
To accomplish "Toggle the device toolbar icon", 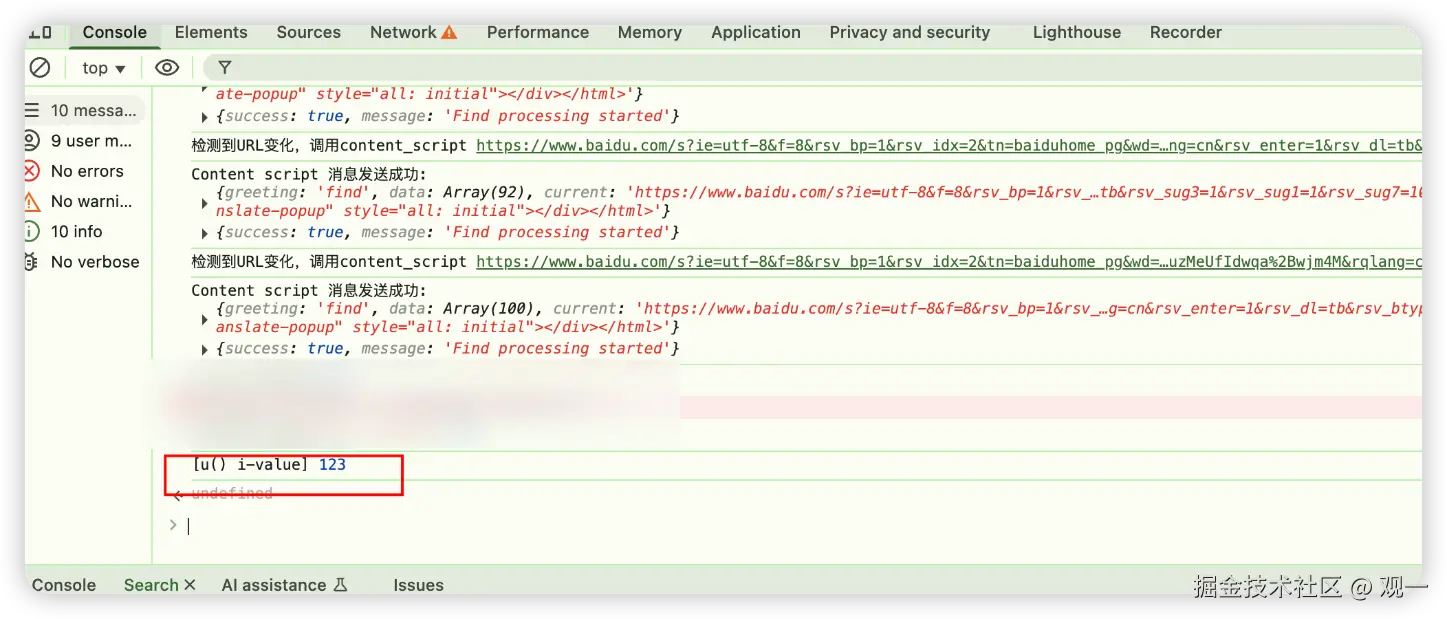I will point(41,32).
